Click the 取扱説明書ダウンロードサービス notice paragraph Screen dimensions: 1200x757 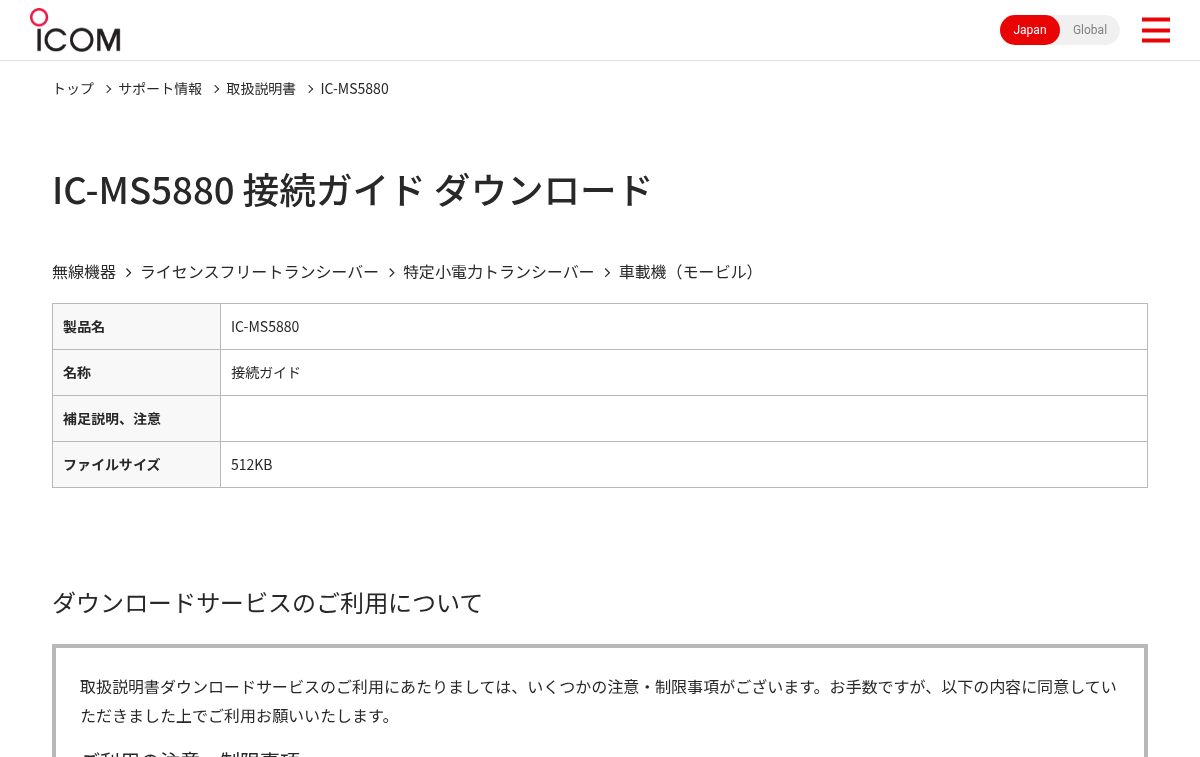599,701
